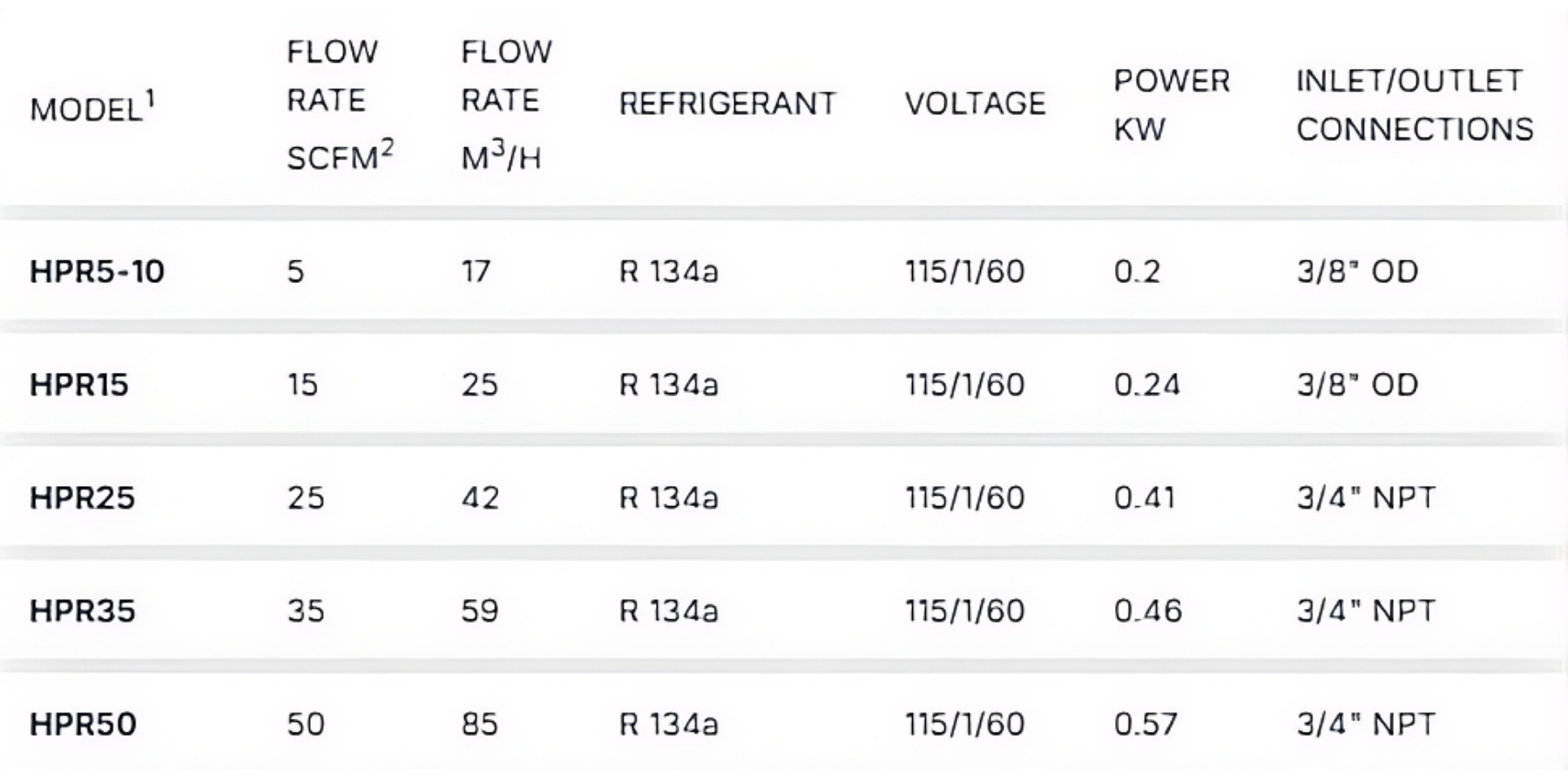Screen dimensions: 1568x784
Task: Click the HPR15 model name
Action: pos(79,384)
